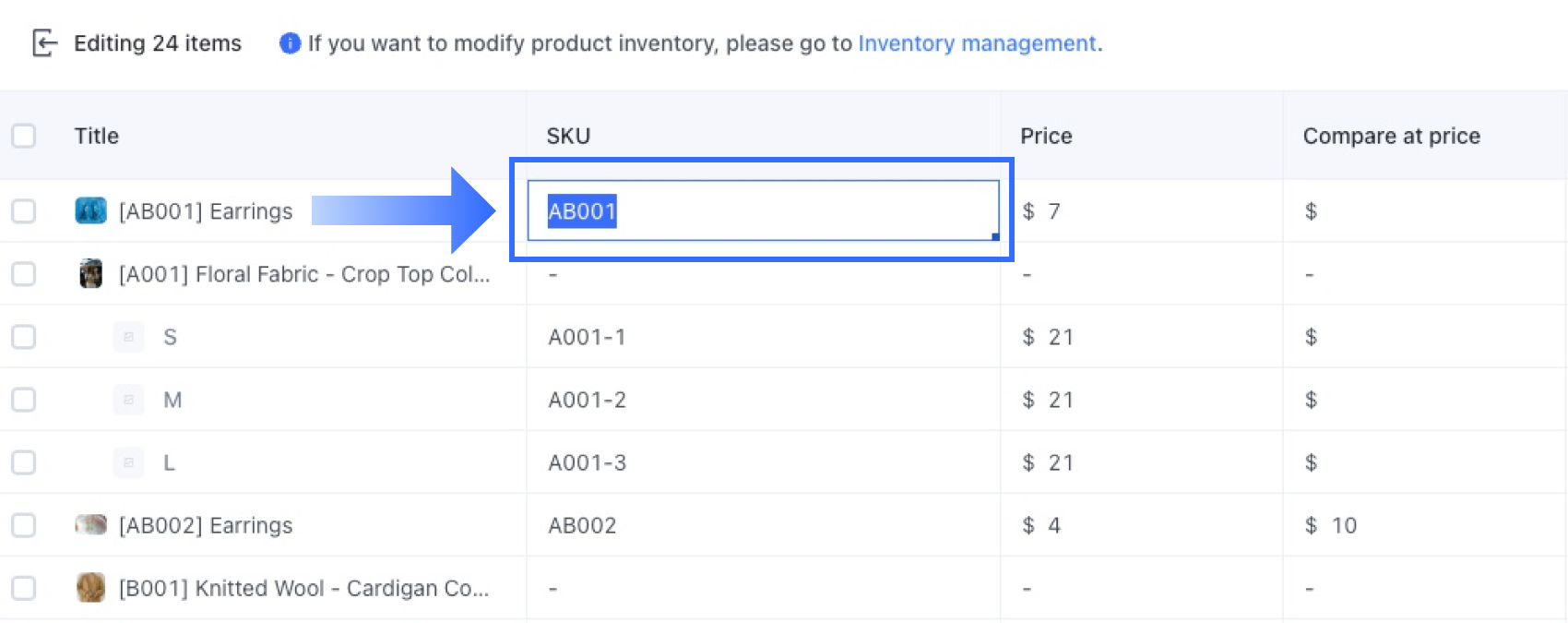Select the AB002 Earrings row checkbox
The height and width of the screenshot is (623, 1568).
pos(24,525)
